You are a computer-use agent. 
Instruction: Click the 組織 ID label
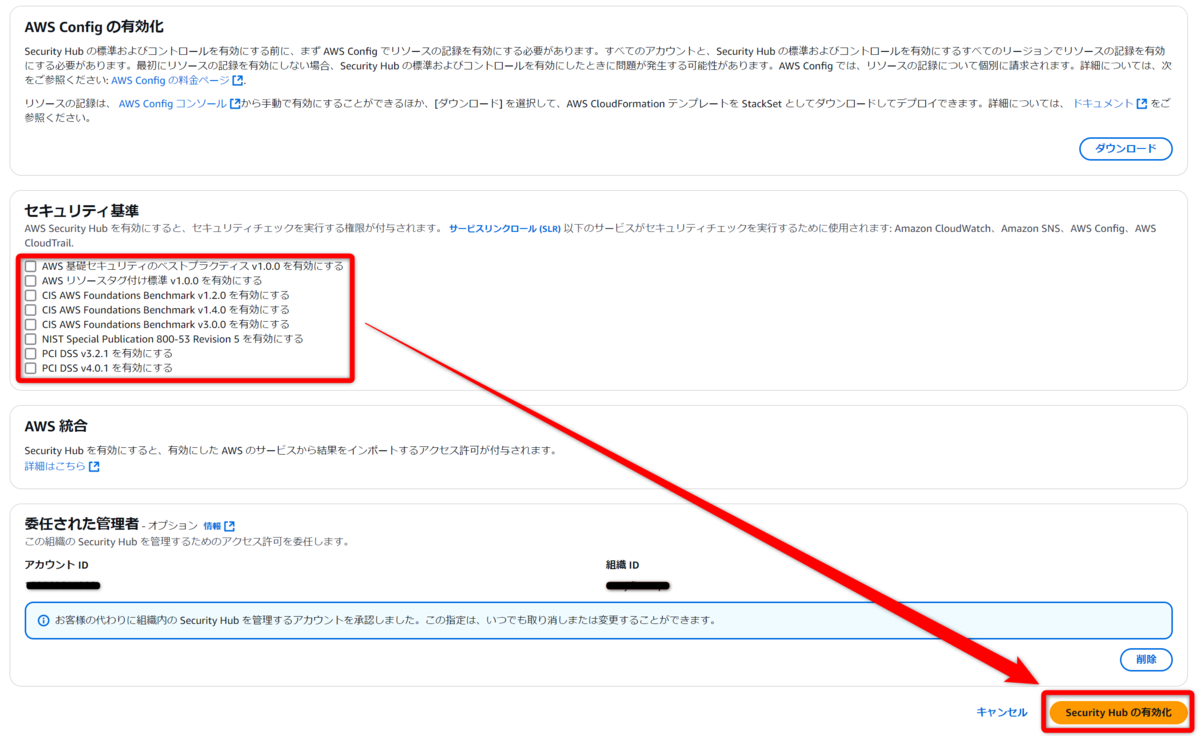click(x=622, y=565)
